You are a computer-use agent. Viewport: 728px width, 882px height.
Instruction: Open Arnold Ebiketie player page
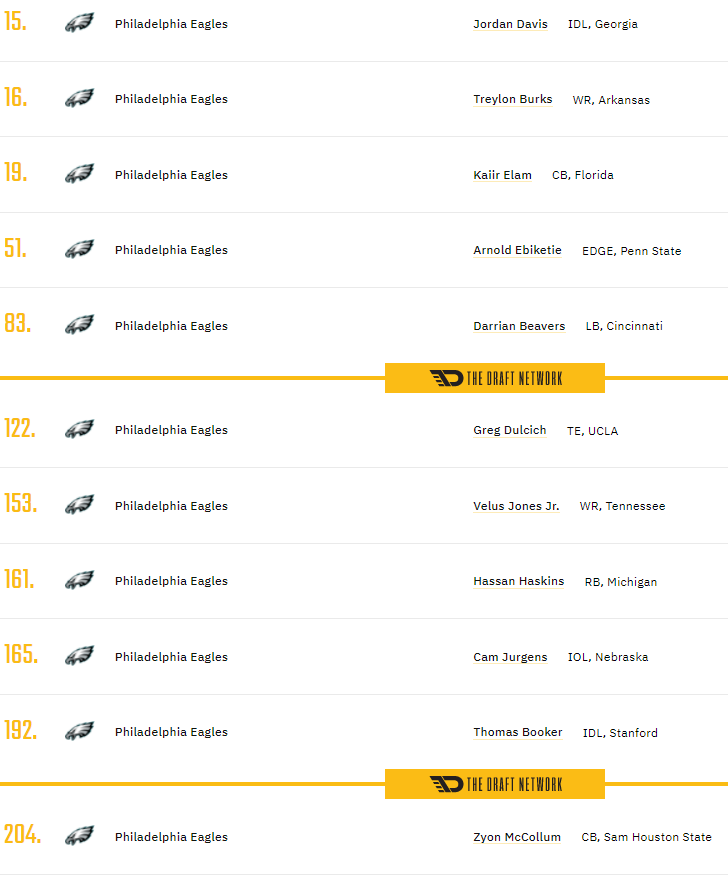tap(517, 250)
